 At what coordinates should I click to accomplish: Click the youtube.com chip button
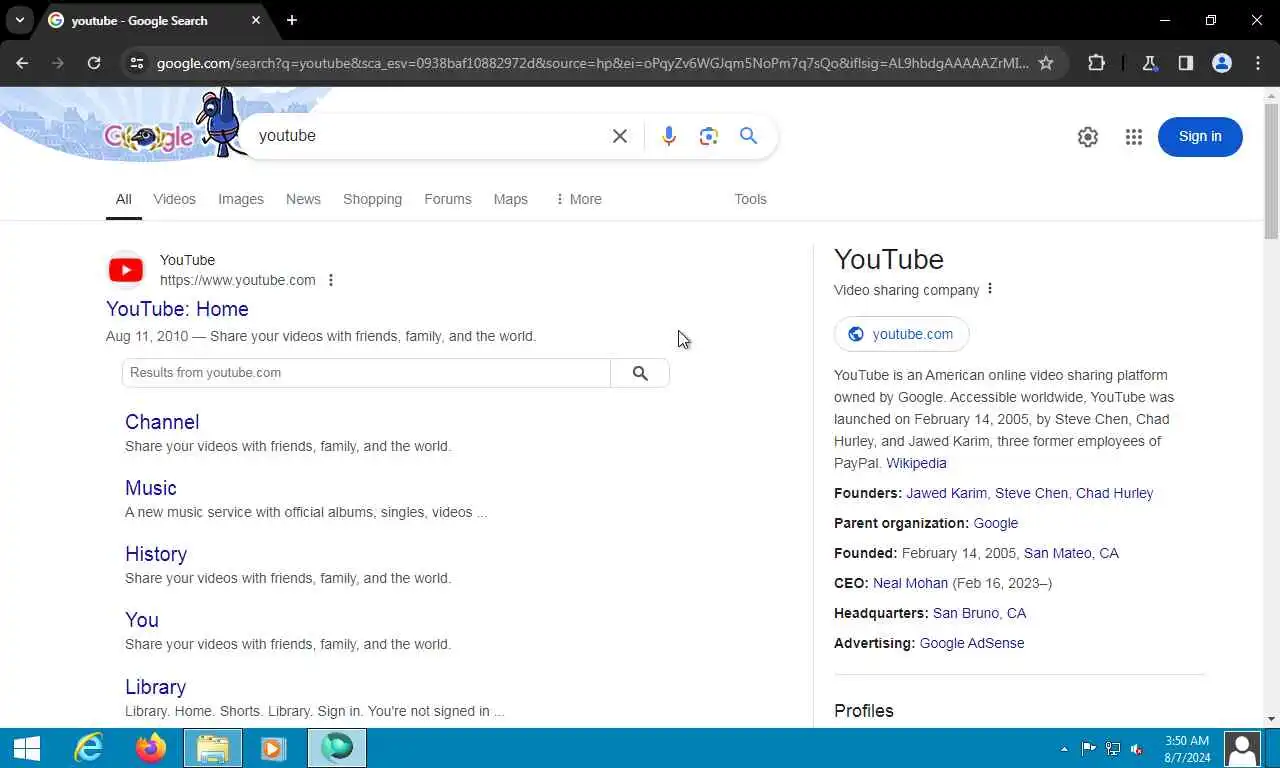tap(901, 334)
